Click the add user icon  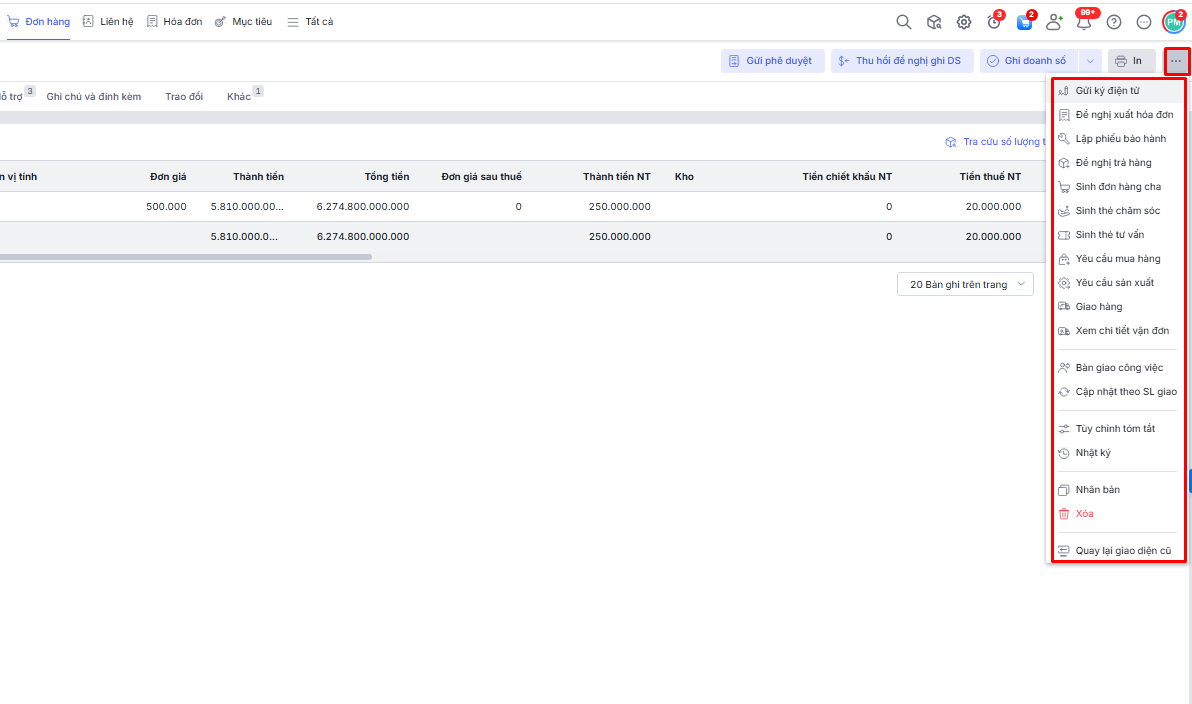pos(1053,22)
